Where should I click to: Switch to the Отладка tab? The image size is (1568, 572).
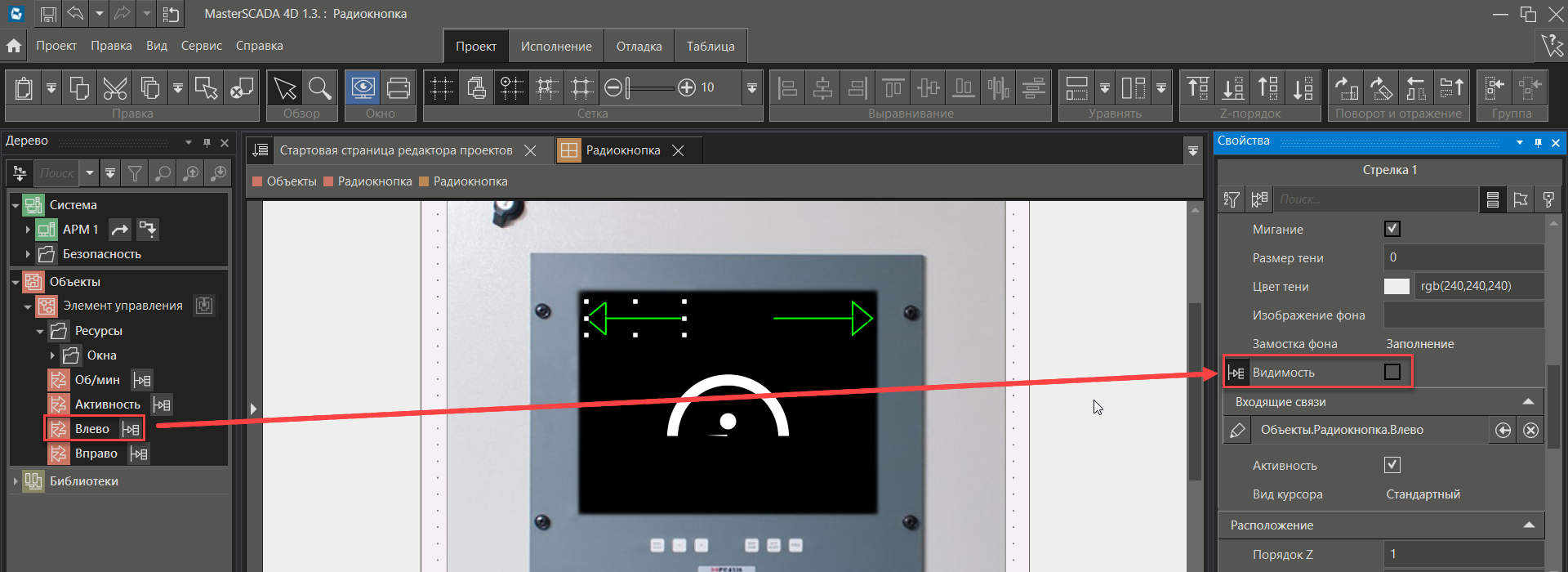pyautogui.click(x=639, y=47)
